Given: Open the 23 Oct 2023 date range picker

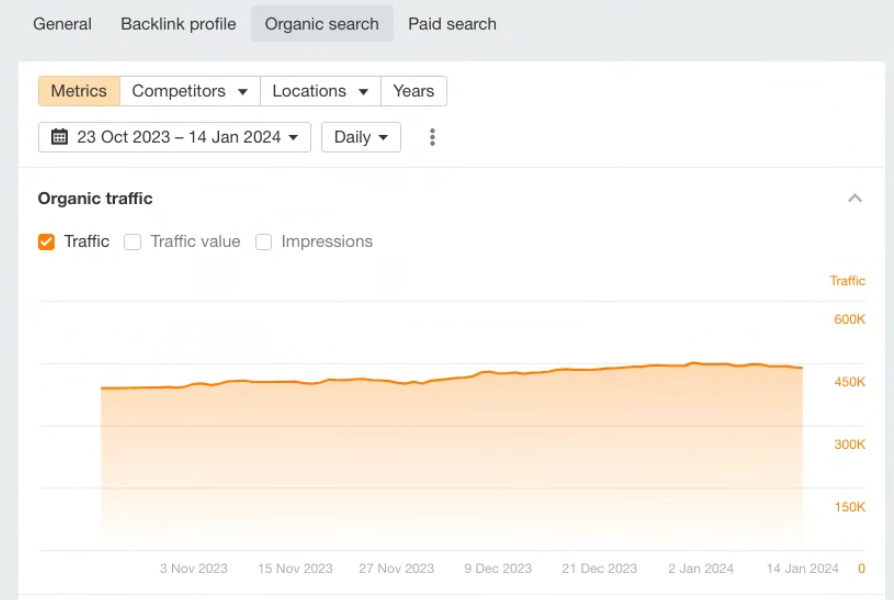Looking at the screenshot, I should pos(173,137).
